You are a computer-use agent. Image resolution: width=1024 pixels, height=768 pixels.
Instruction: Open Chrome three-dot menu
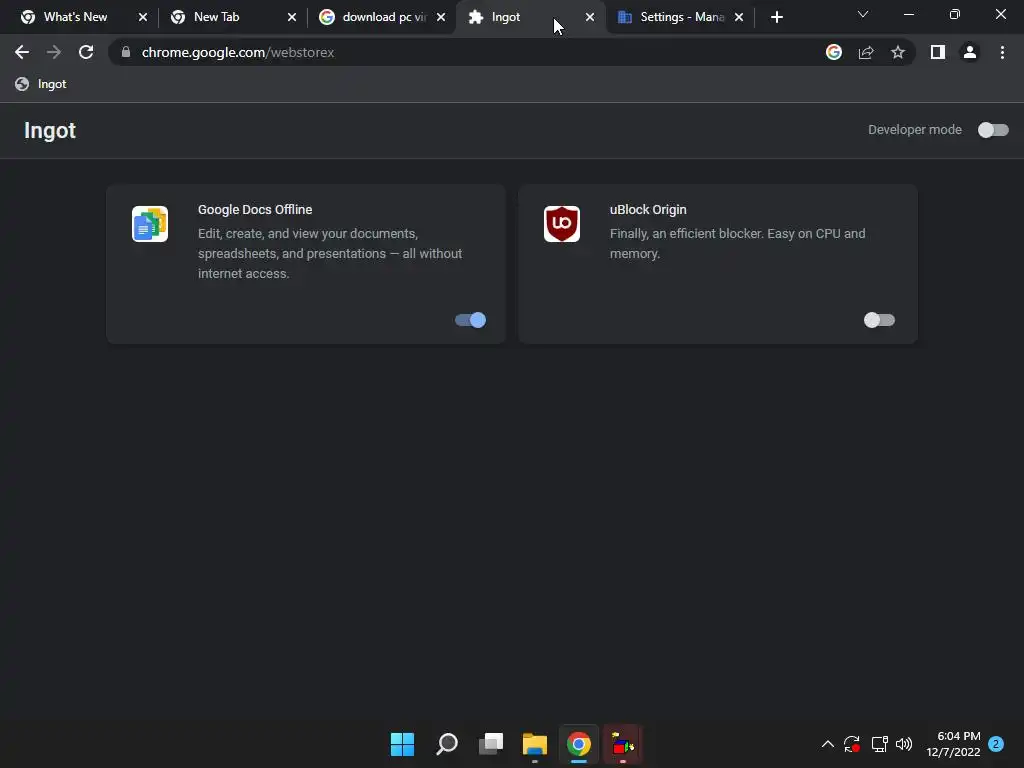[x=1002, y=52]
